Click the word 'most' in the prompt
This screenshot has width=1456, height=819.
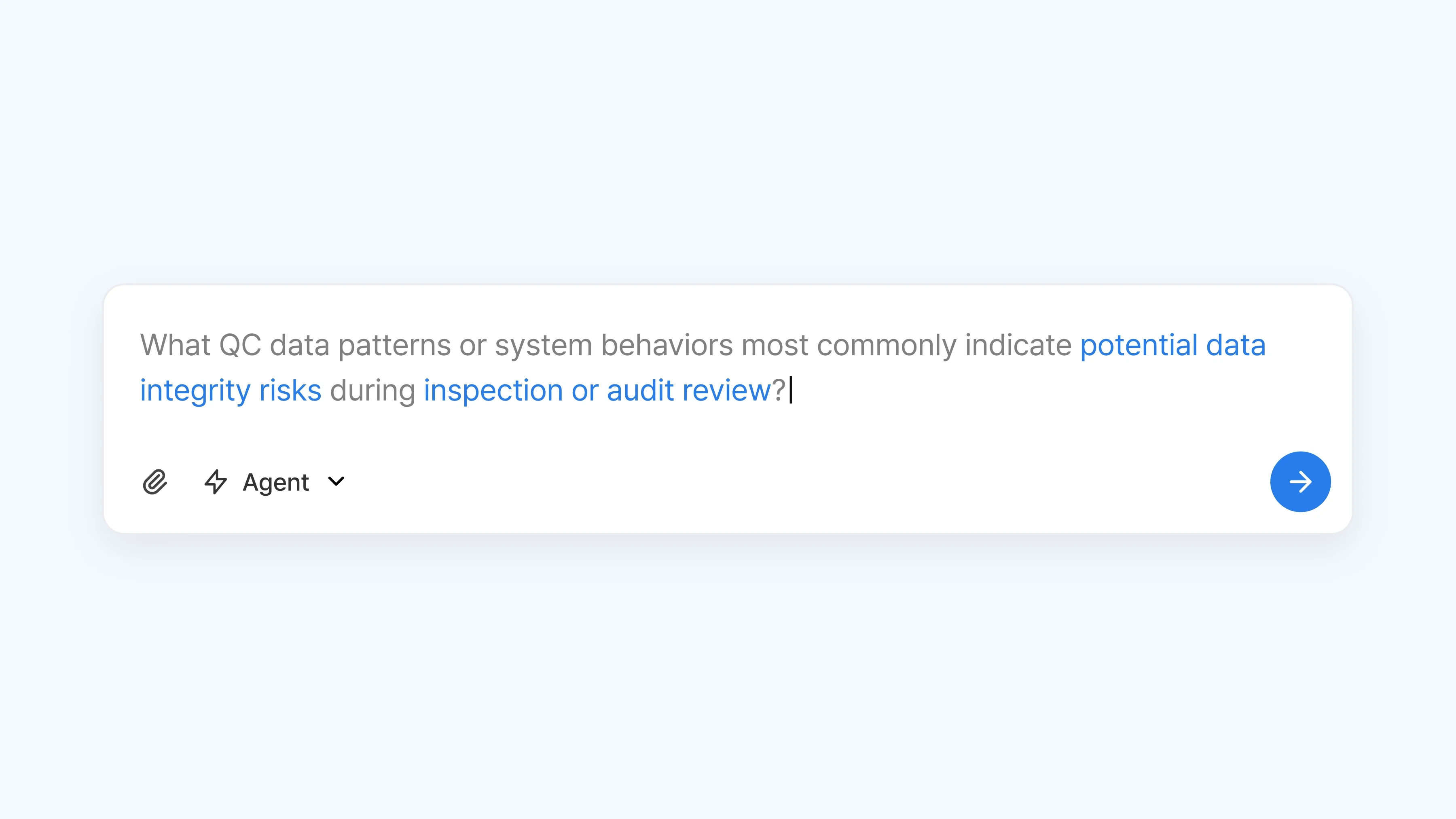(x=775, y=346)
